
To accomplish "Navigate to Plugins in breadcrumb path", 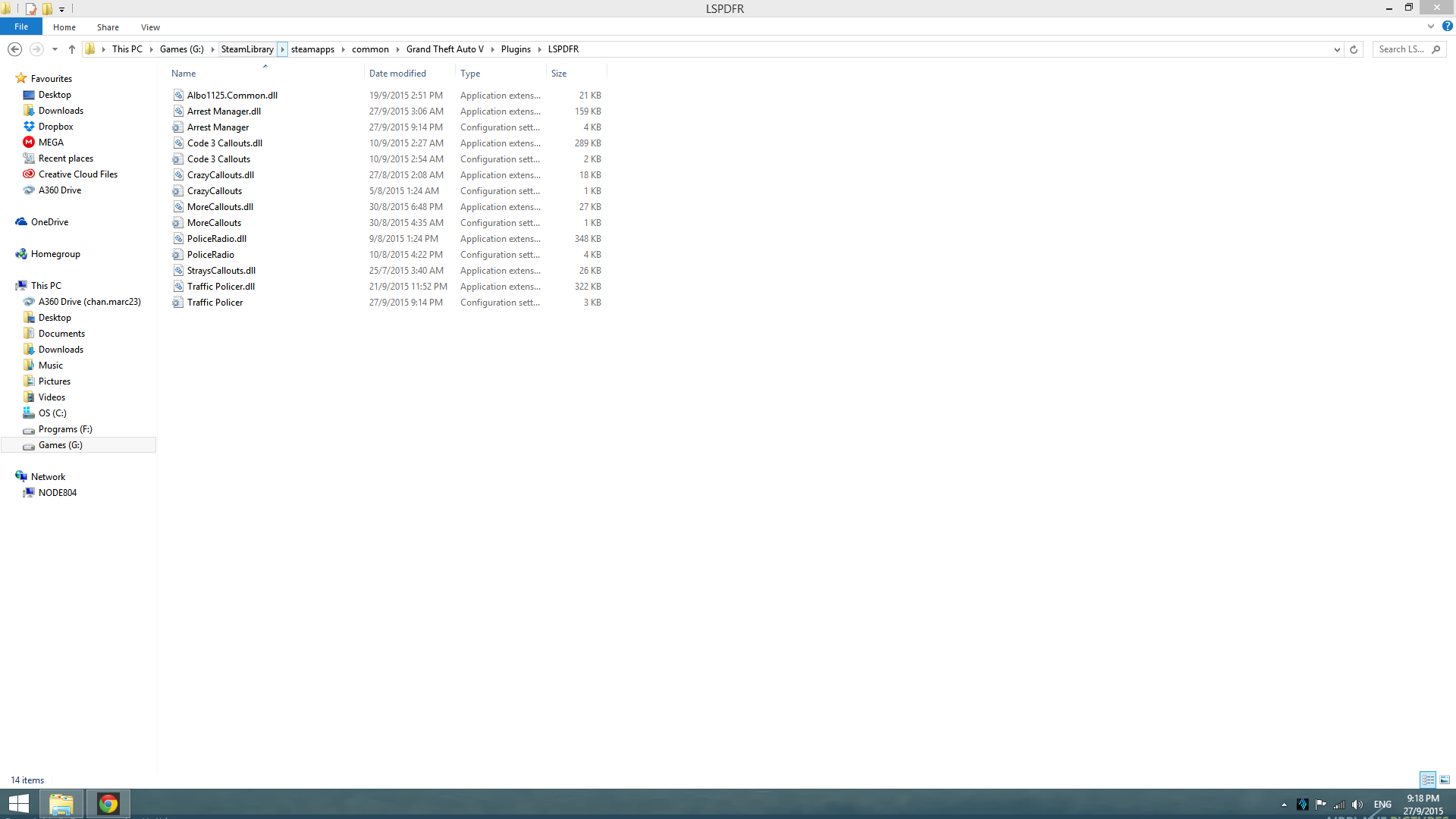I will (x=516, y=49).
